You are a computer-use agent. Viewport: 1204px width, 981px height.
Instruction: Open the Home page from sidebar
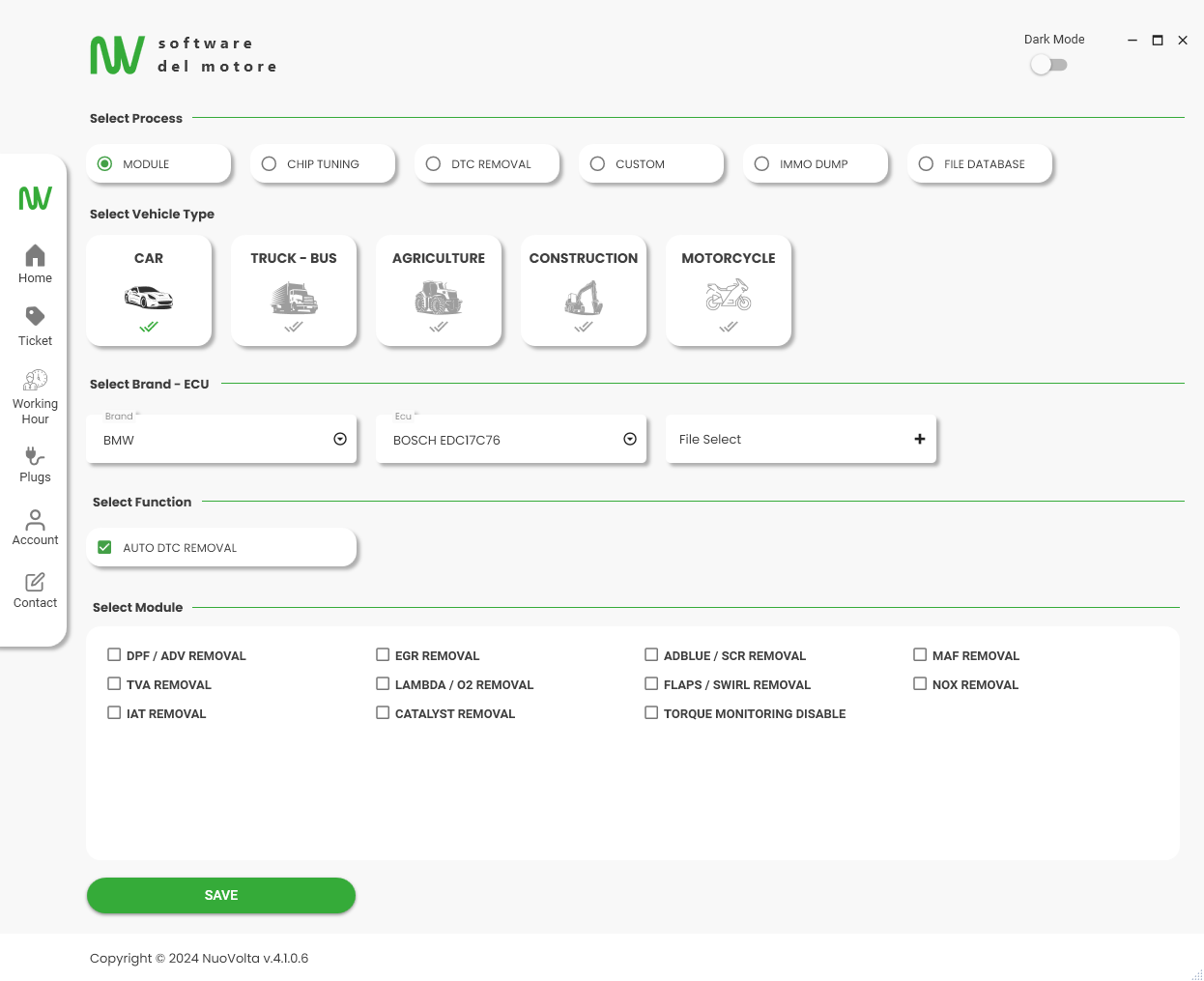pos(35,264)
